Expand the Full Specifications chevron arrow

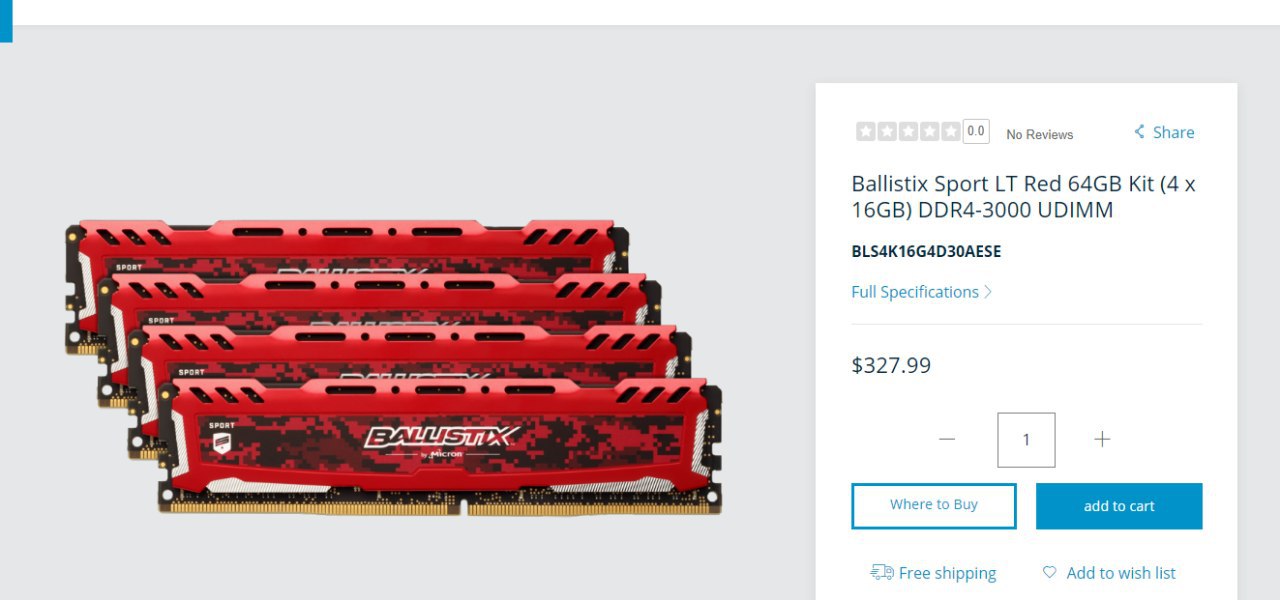pos(988,292)
